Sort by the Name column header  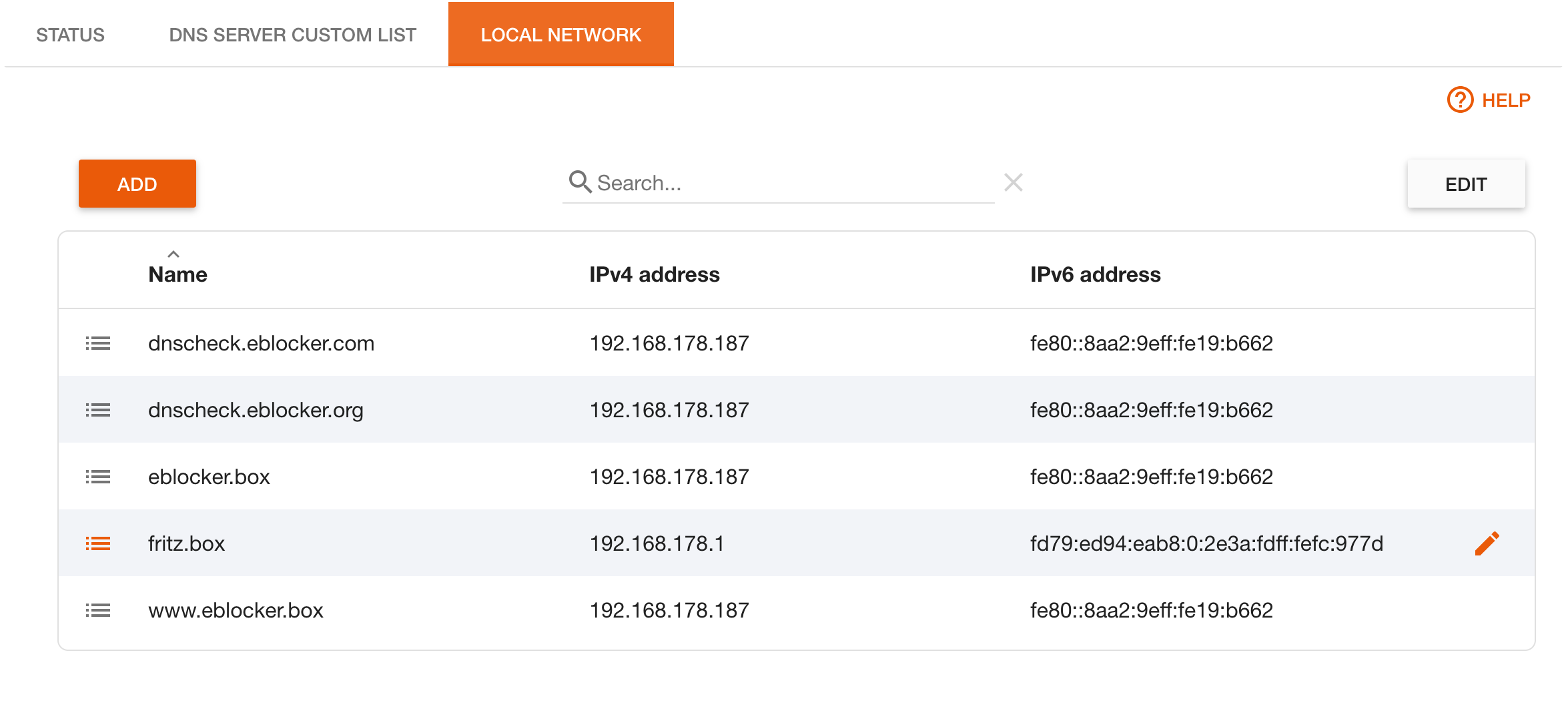[177, 274]
